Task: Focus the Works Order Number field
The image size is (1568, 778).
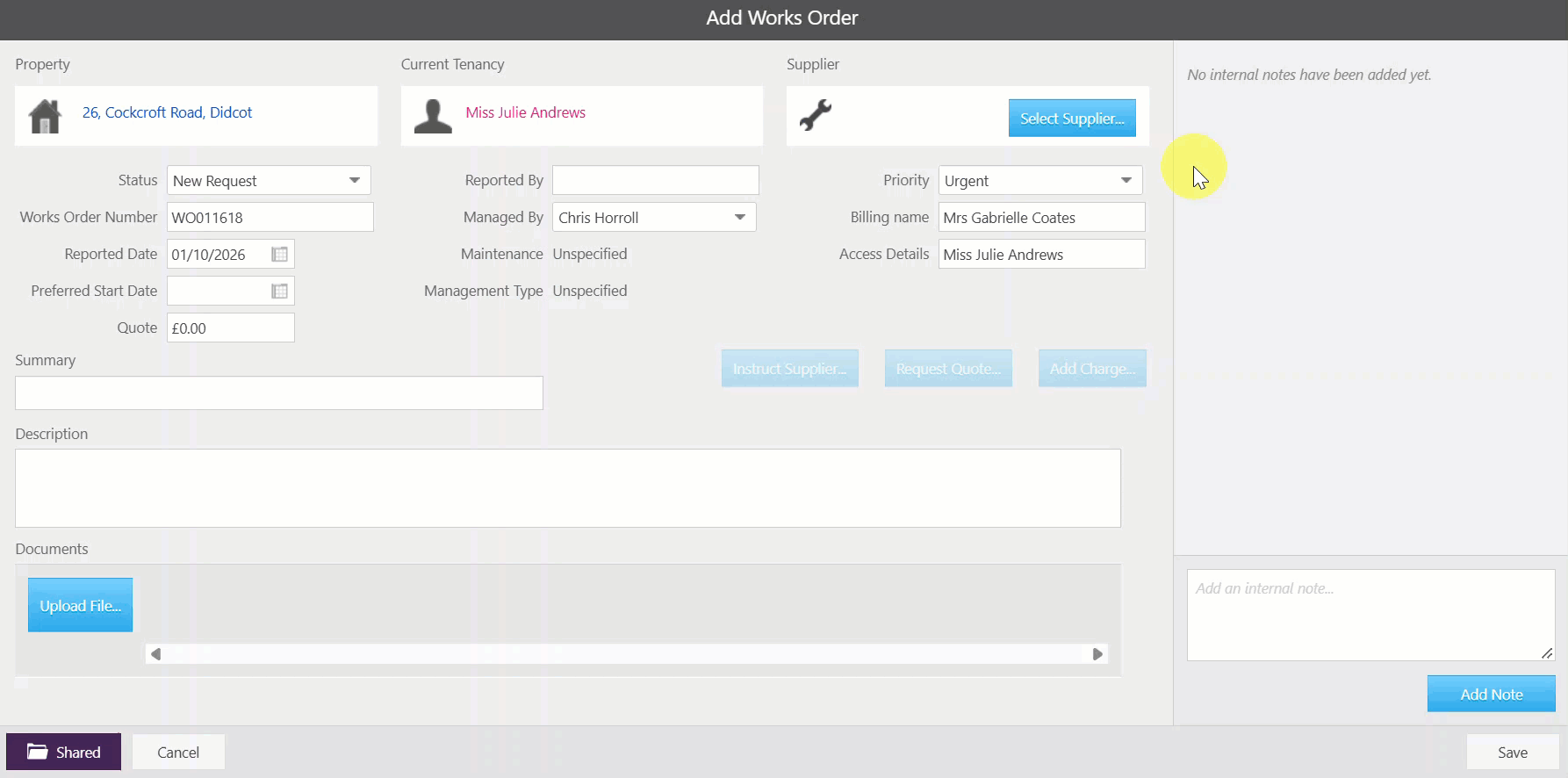Action: point(270,217)
